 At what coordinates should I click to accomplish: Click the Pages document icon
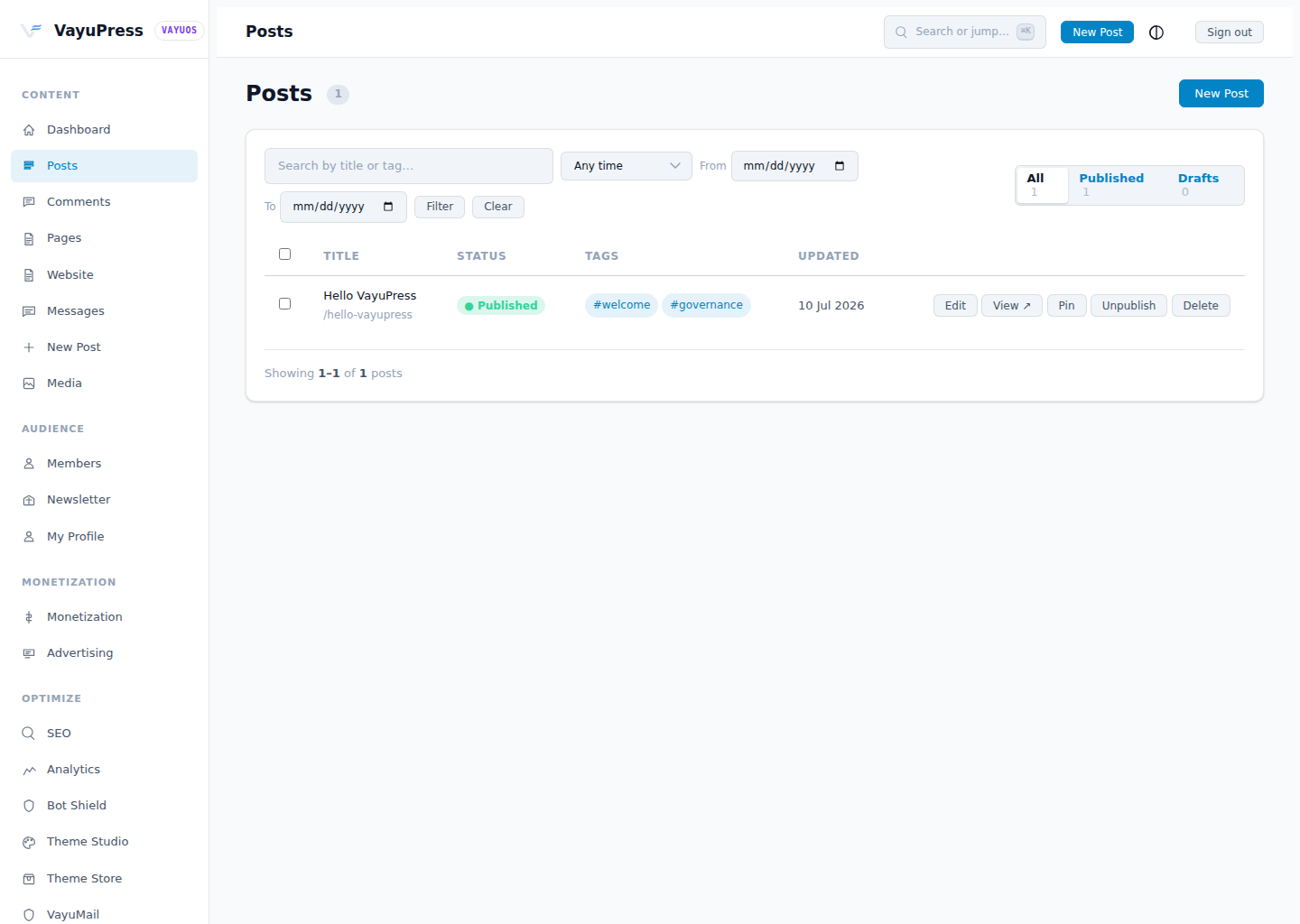pos(29,238)
